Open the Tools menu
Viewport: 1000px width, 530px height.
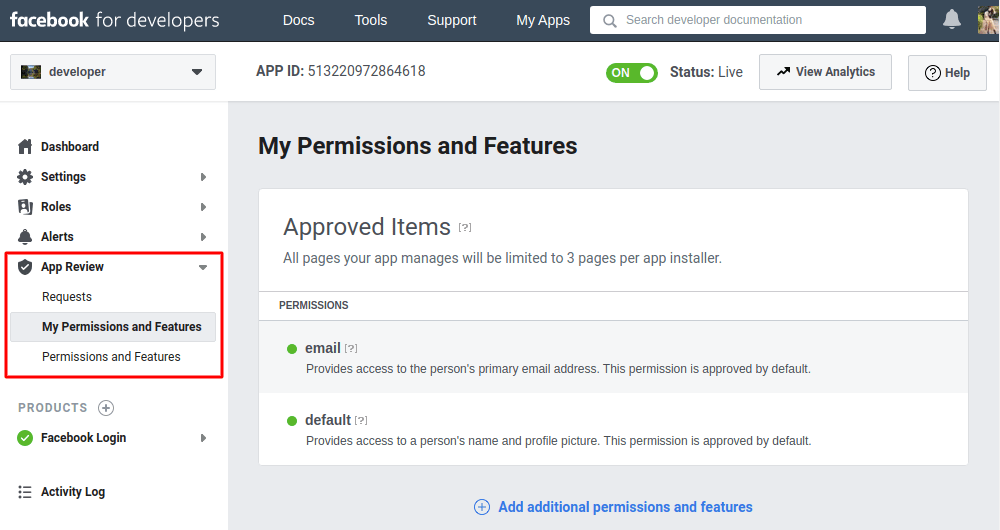(x=371, y=20)
